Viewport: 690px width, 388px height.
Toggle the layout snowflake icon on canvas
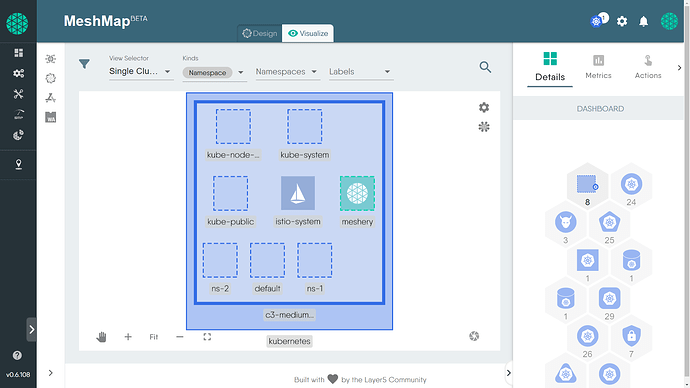[484, 127]
